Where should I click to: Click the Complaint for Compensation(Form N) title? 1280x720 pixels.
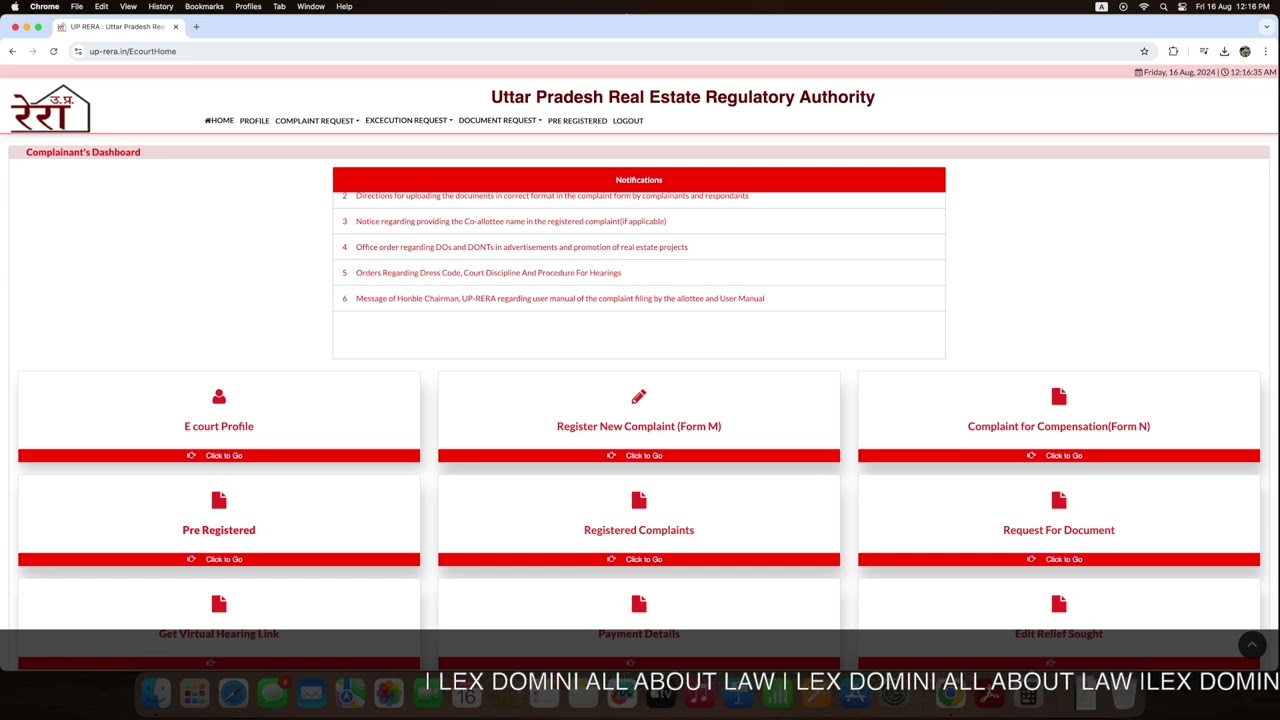pos(1059,426)
